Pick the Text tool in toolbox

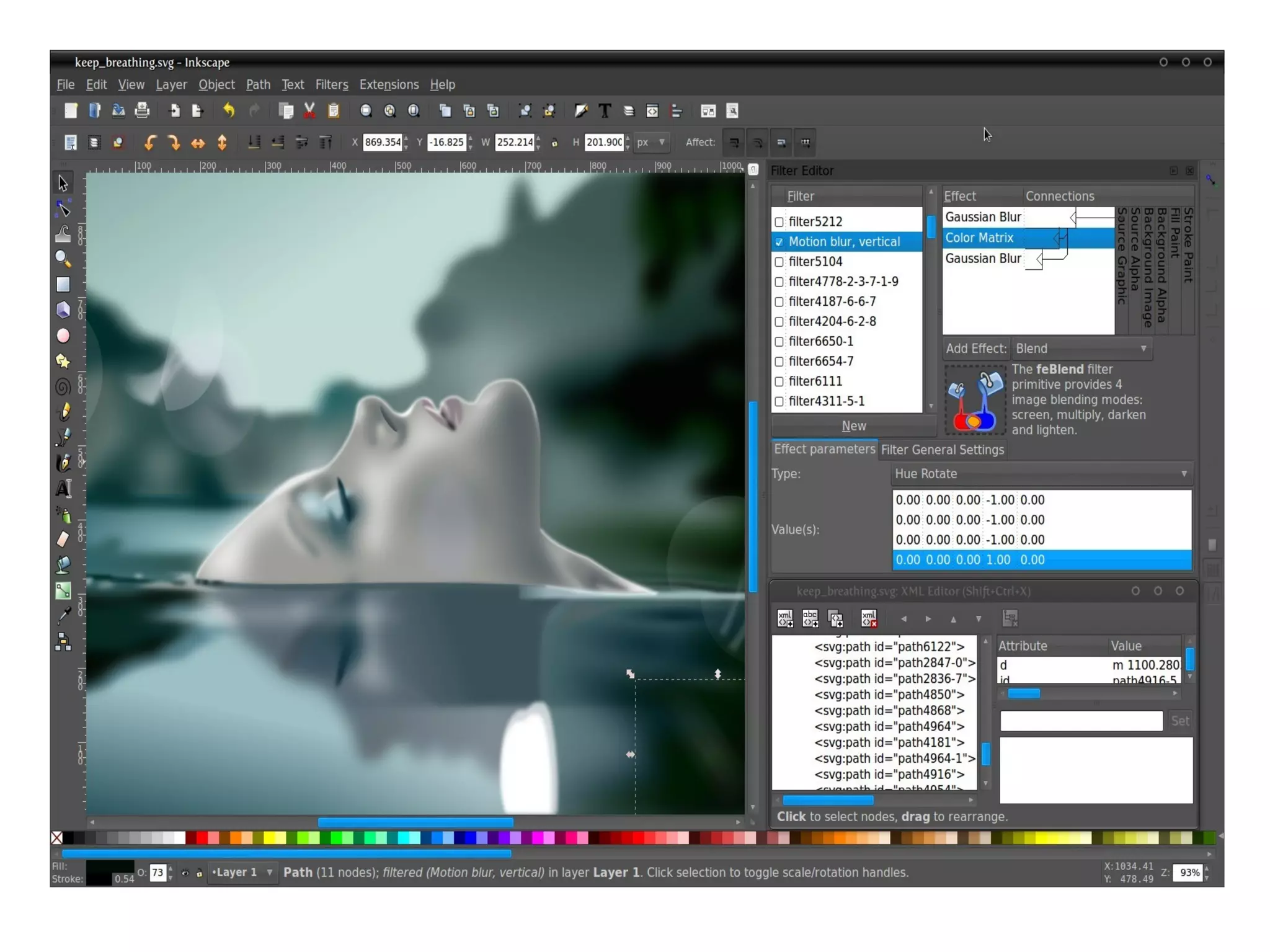coord(63,489)
